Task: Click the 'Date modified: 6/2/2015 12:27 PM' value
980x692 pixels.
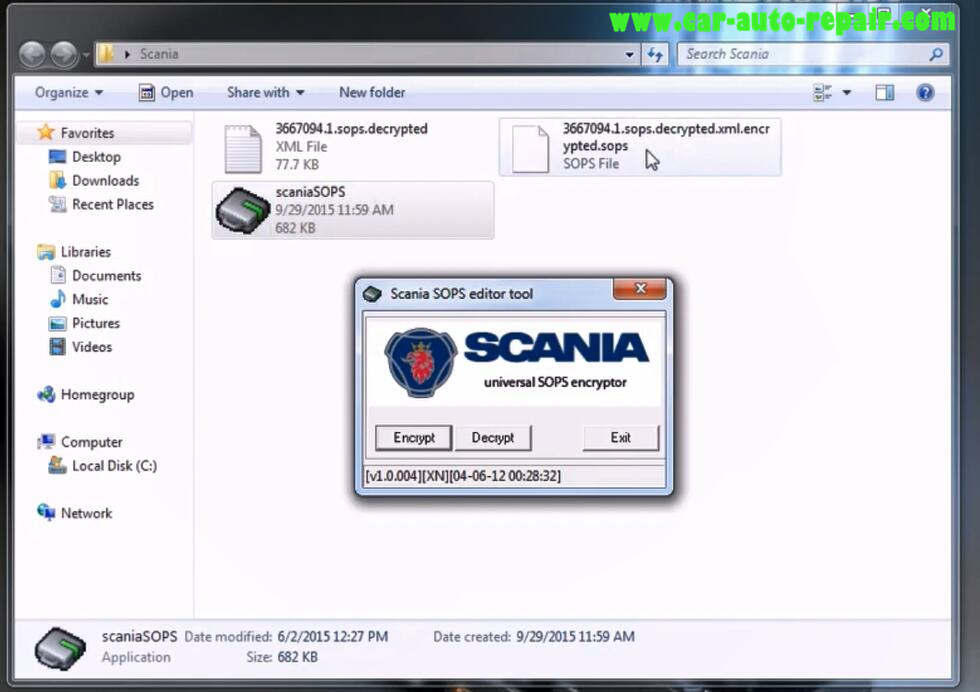Action: click(332, 637)
